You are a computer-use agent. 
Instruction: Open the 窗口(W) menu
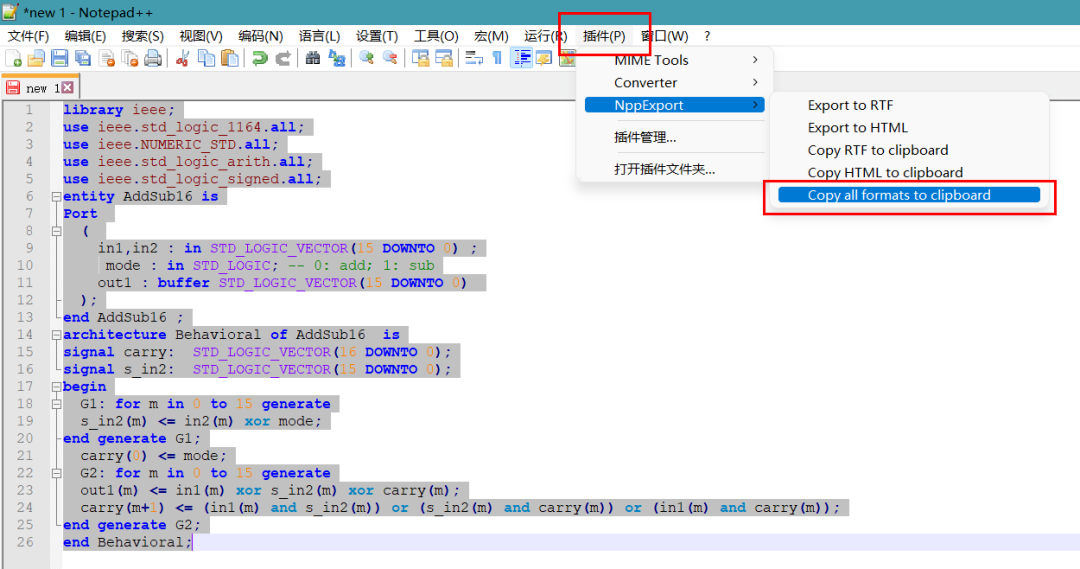pyautogui.click(x=665, y=36)
